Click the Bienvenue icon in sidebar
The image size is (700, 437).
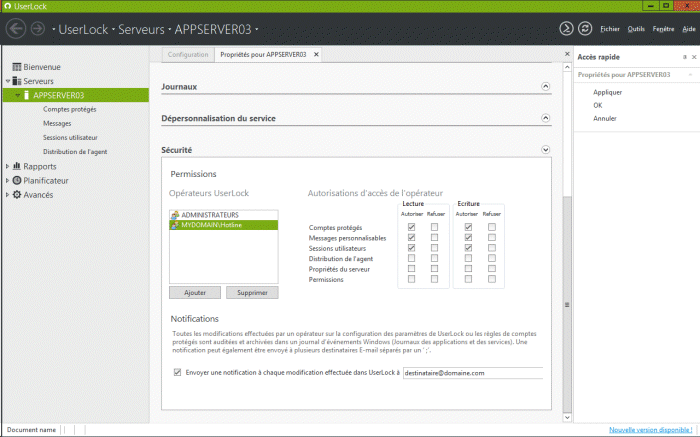tap(17, 67)
